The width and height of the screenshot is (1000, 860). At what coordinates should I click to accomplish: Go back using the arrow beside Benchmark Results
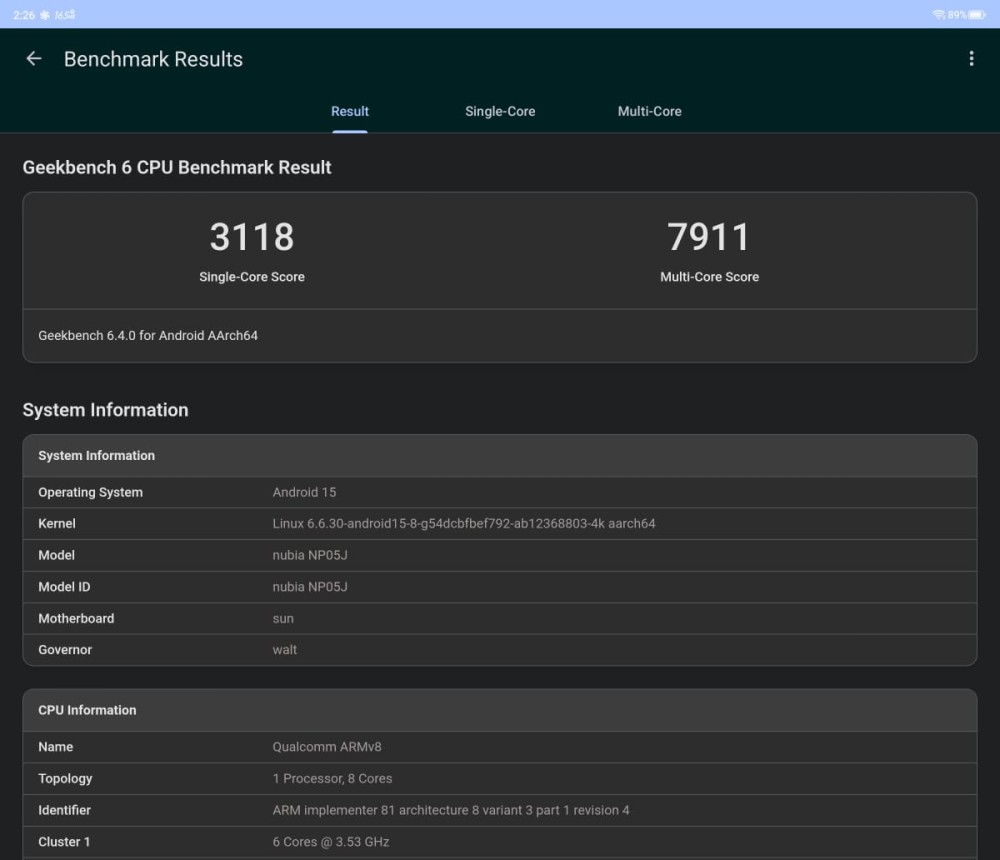34,59
